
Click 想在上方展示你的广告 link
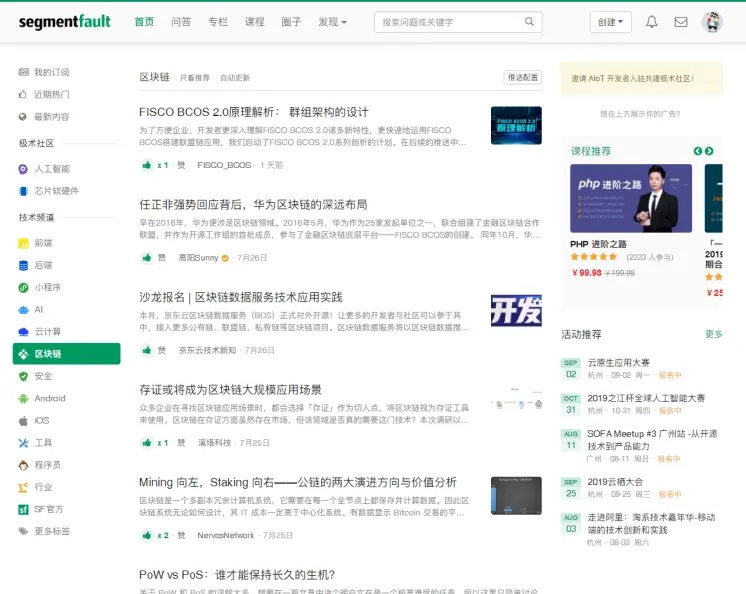click(640, 114)
